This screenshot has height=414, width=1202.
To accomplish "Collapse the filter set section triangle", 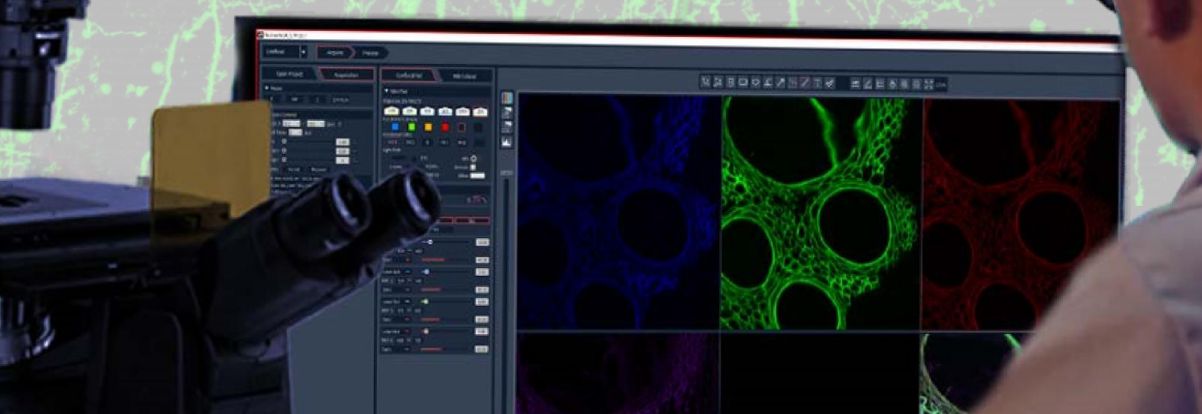I will (386, 90).
